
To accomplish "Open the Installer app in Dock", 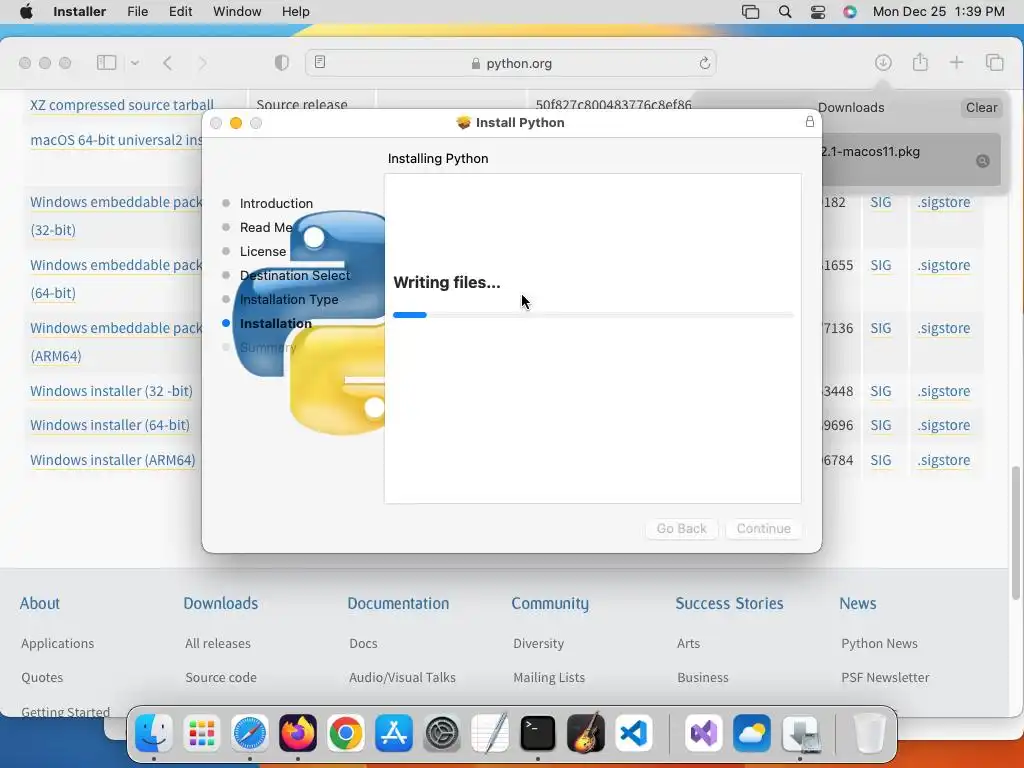I will 800,733.
